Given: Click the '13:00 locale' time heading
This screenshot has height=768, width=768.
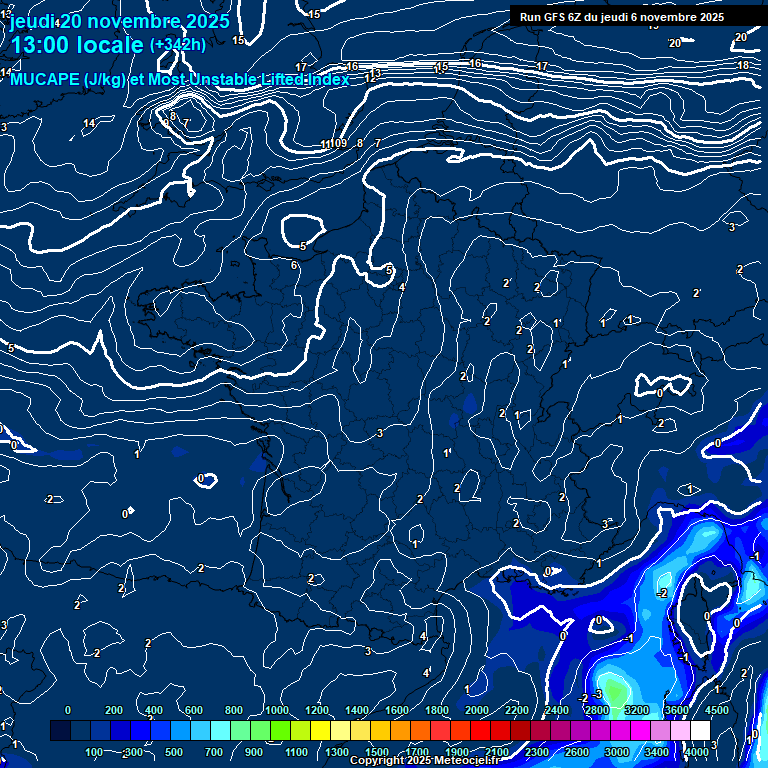Looking at the screenshot, I should (77, 45).
